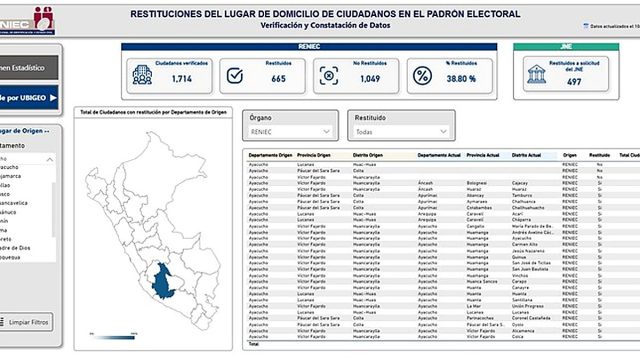Click the Oyolo district cell
Viewport: 640px width, 360px height.
click(518, 325)
